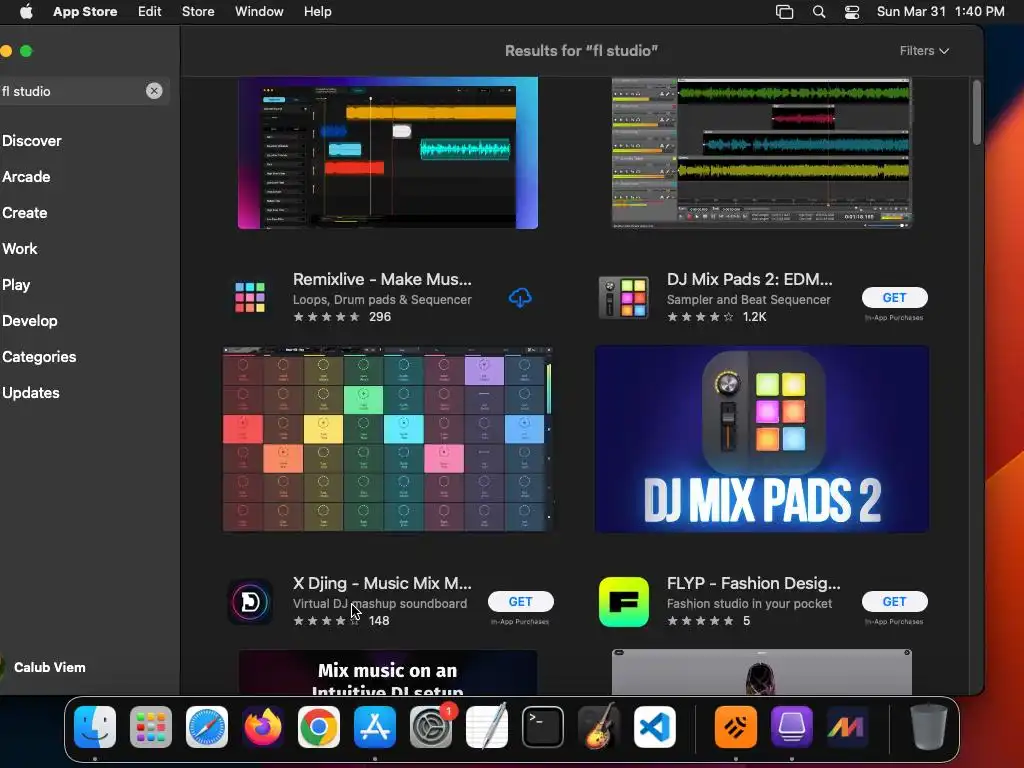
Task: Open the Develop section
Action: 30,321
